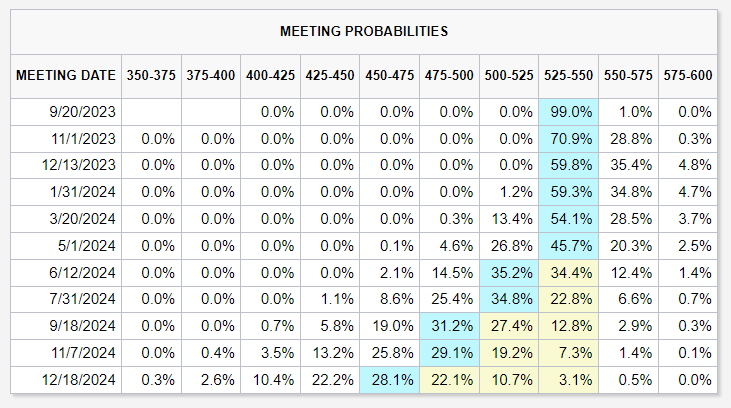The height and width of the screenshot is (408, 731).
Task: Select the yellow 34.4% cell
Action: tap(568, 272)
